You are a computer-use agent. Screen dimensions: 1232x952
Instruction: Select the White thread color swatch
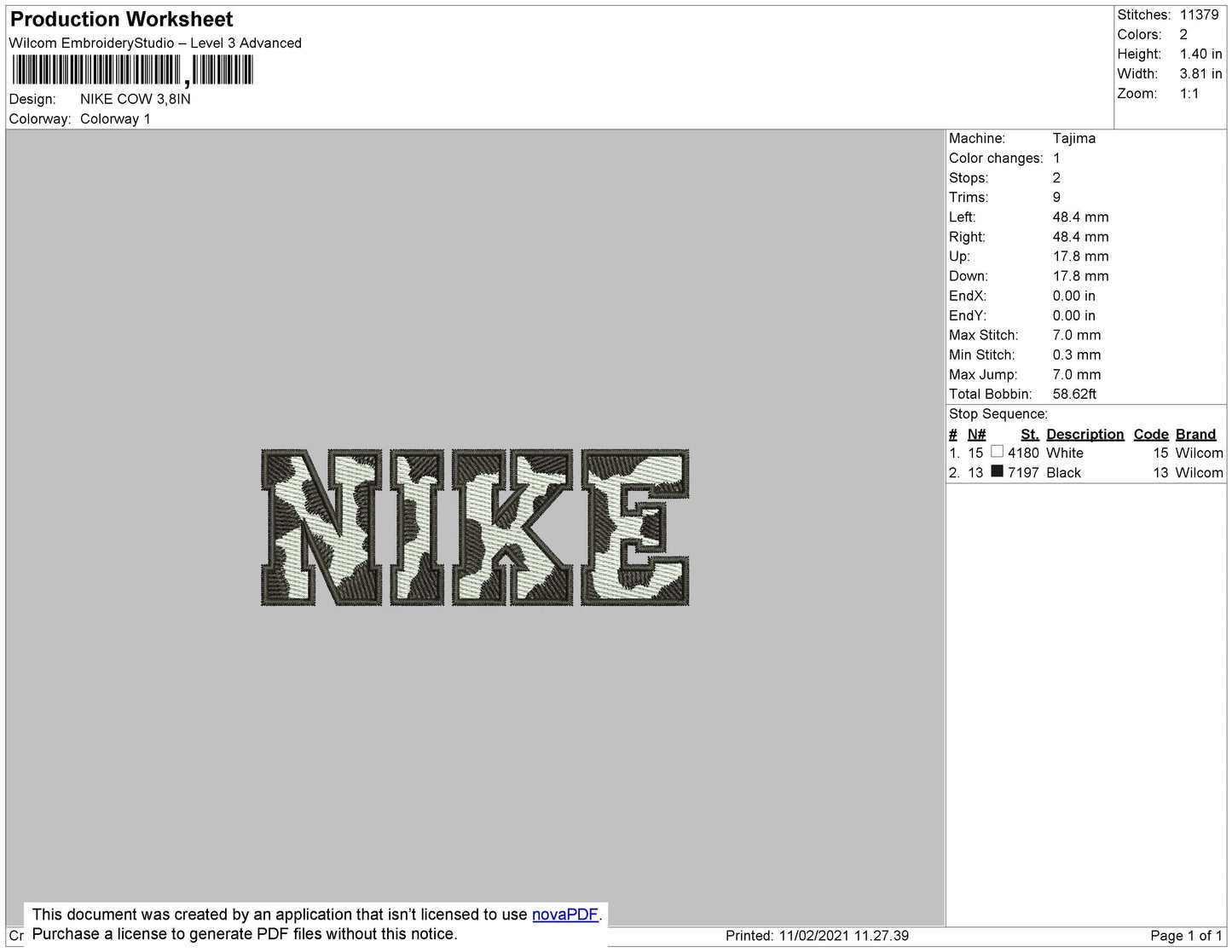997,452
